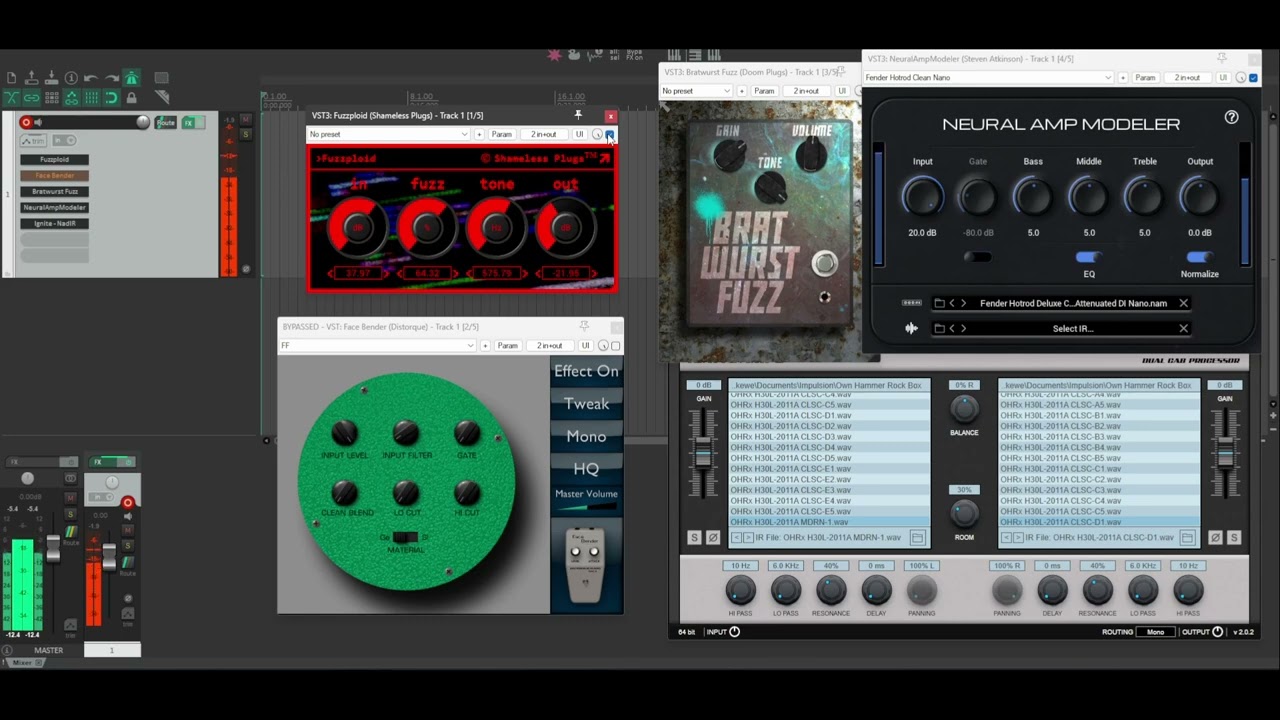Screen dimensions: 1280x720
Task: Open Fuzzploid preset dropdown
Action: [x=388, y=134]
